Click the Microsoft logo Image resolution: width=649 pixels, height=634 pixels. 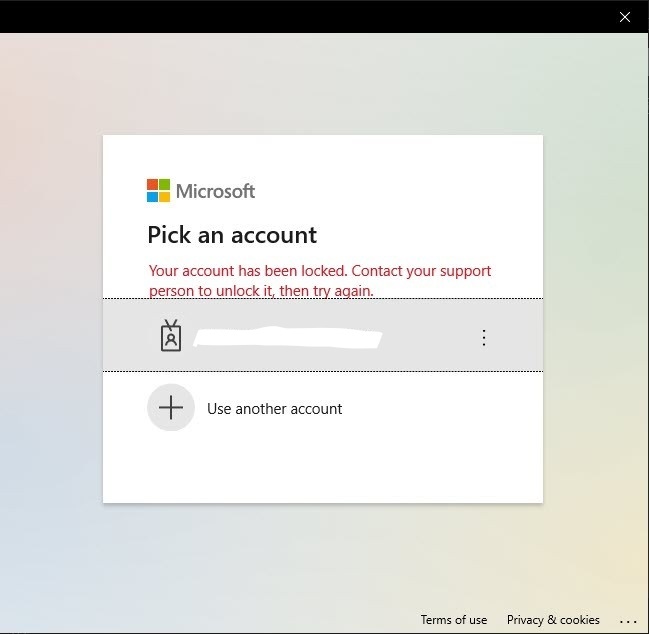[x=201, y=191]
